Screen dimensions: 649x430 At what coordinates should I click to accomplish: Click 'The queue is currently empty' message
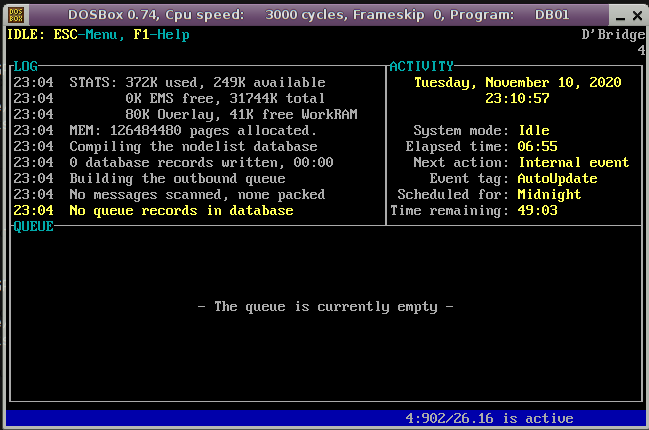pyautogui.click(x=325, y=307)
